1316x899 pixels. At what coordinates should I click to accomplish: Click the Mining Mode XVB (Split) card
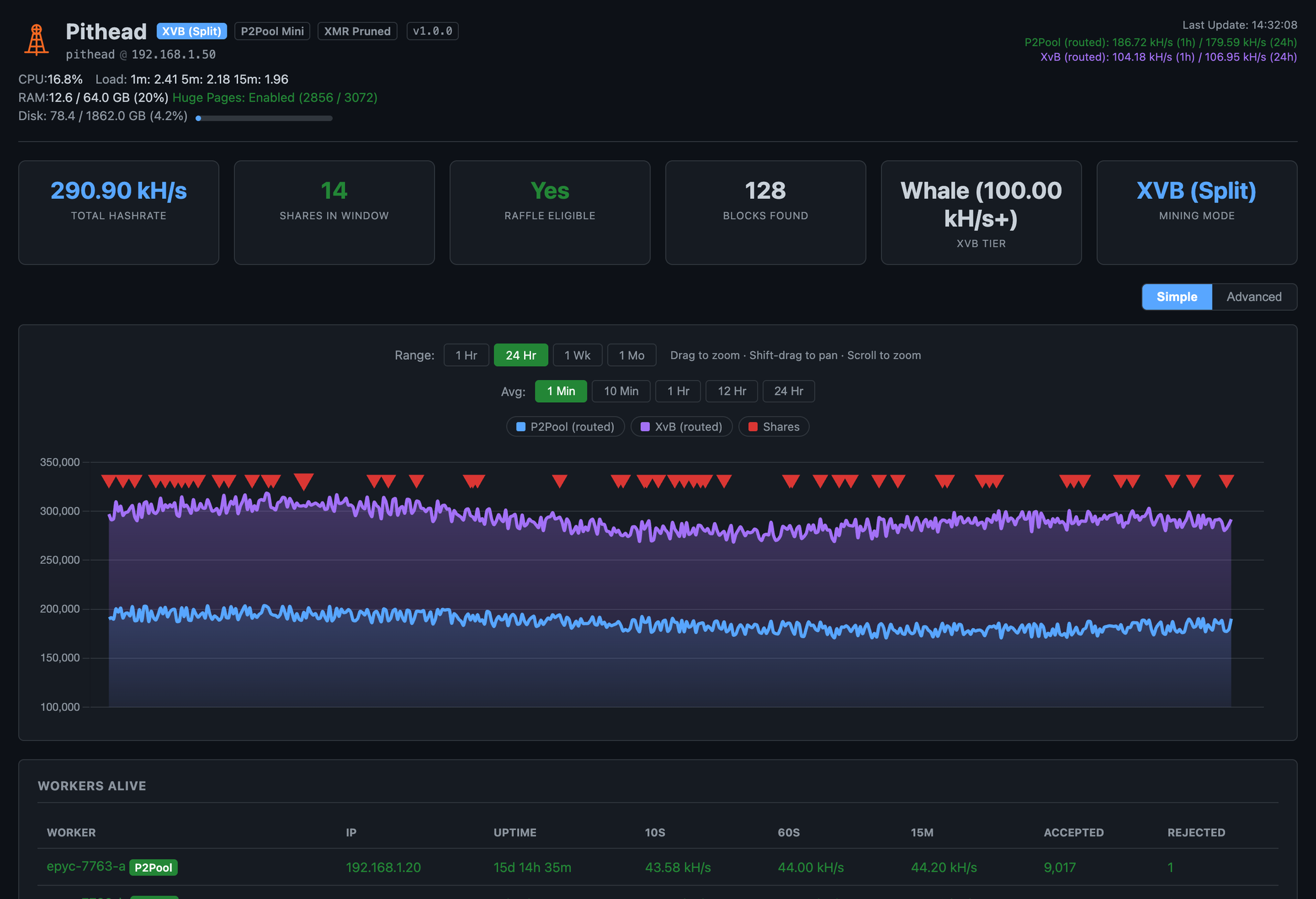[x=1197, y=212]
